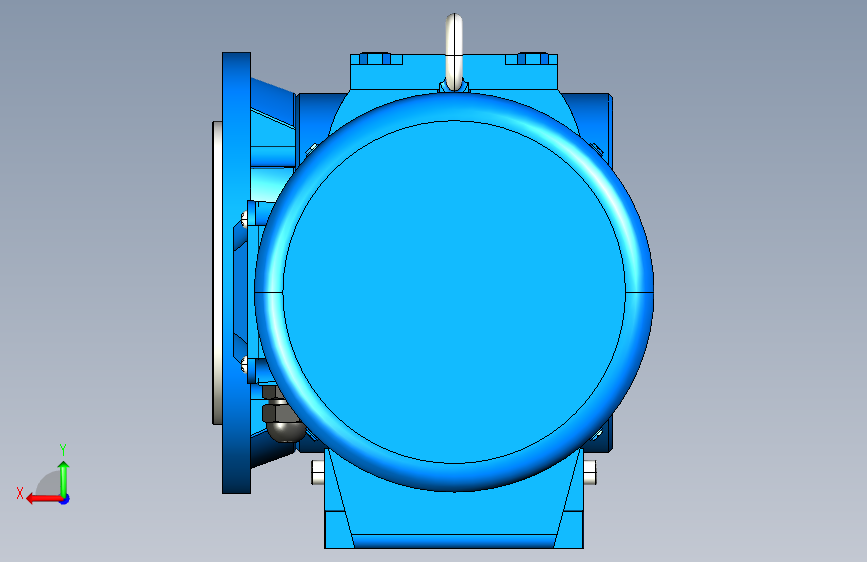Select the gray disc behind the left flange
Image resolution: width=867 pixels, height=562 pixels.
(x=217, y=273)
